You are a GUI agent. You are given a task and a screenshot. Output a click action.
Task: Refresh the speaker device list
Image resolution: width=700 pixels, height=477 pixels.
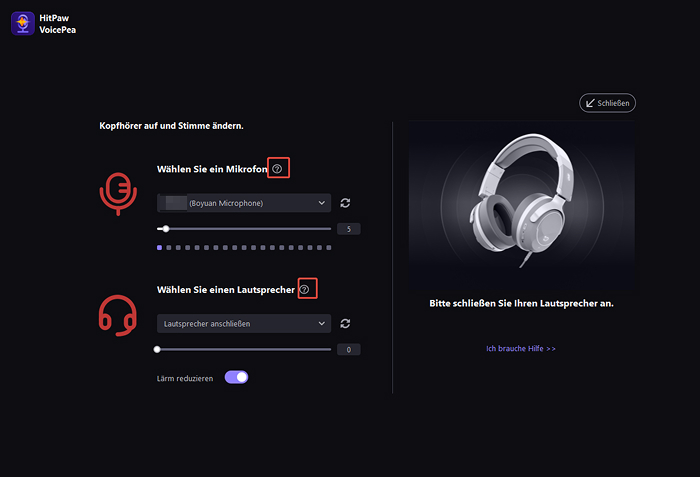pyautogui.click(x=346, y=323)
